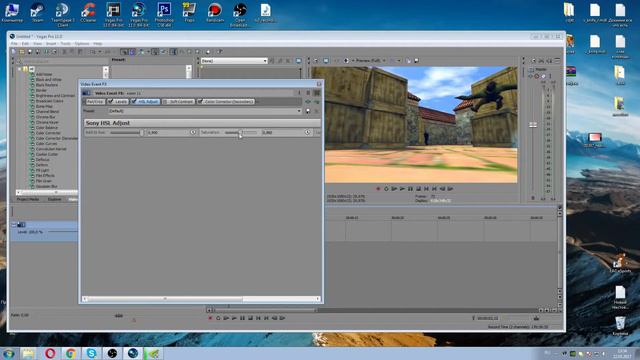Select Gaussian Blur effect

(x=46, y=186)
